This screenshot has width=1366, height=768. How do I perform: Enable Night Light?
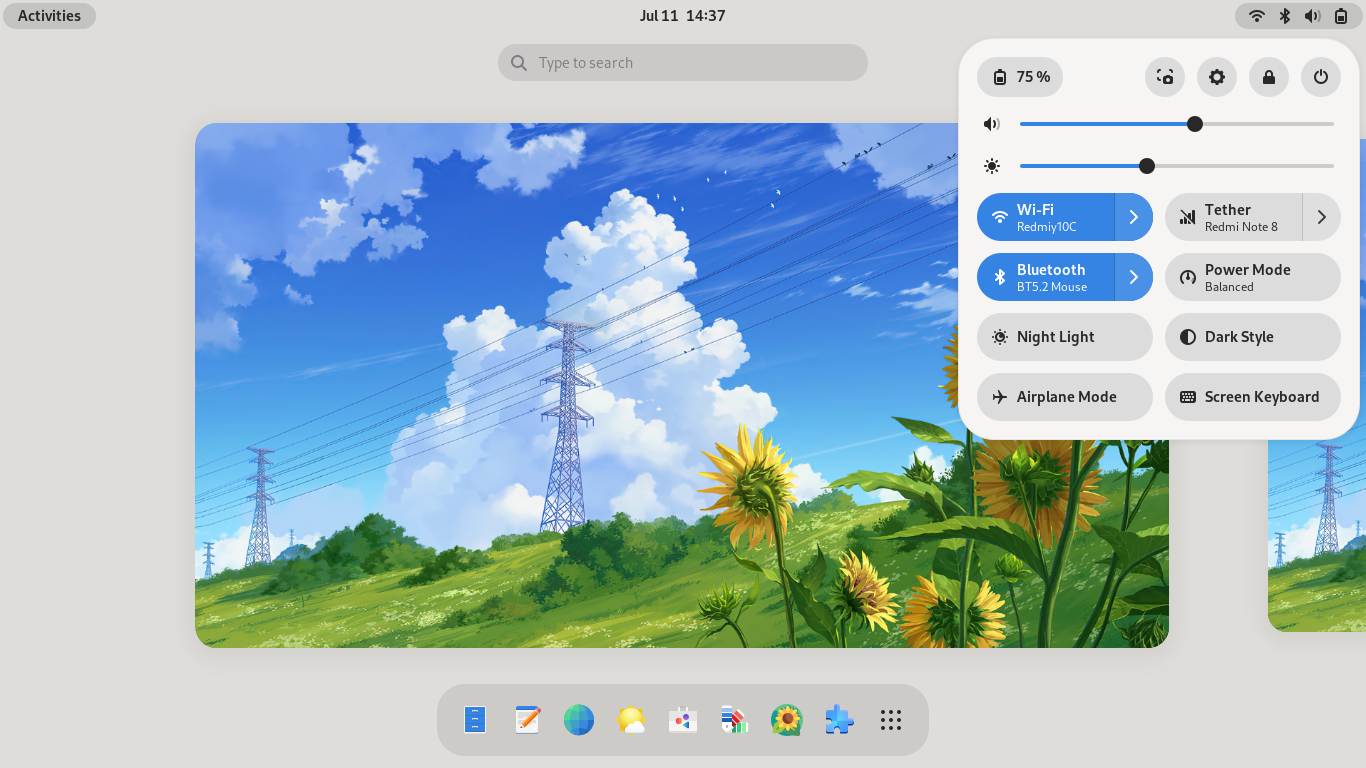click(1065, 337)
